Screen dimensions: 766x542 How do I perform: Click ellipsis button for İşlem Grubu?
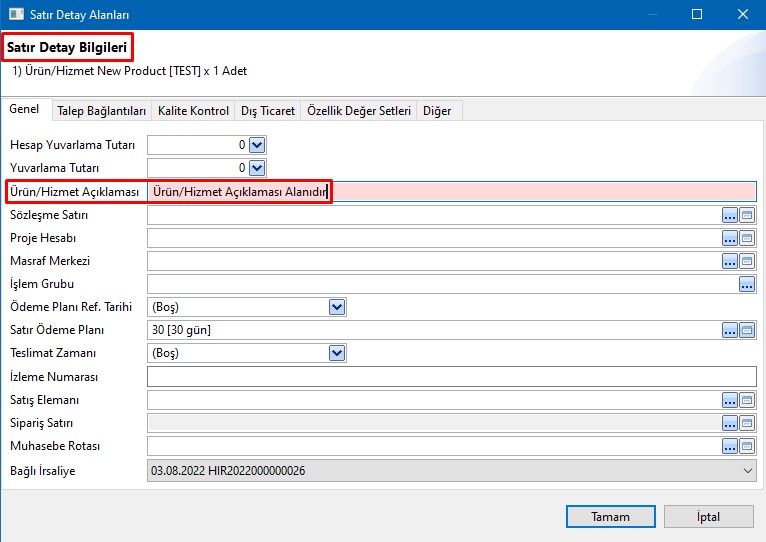click(x=747, y=284)
